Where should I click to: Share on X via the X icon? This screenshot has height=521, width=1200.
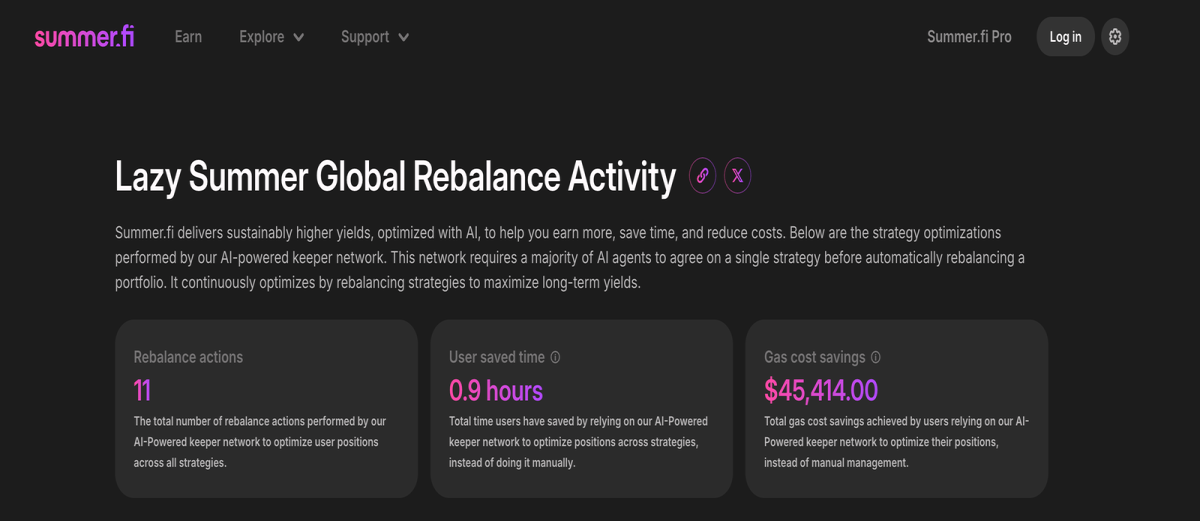pos(737,176)
